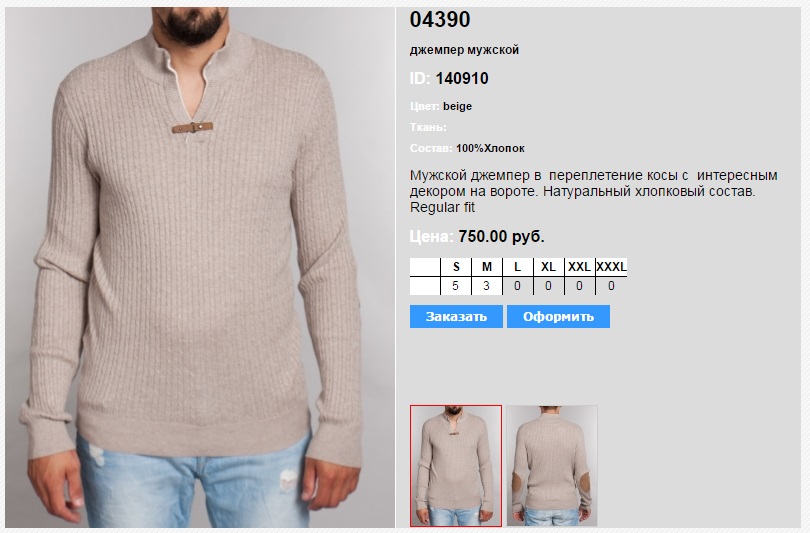Click the product code 04390 heading
Viewport: 810px width, 533px height.
[x=440, y=20]
